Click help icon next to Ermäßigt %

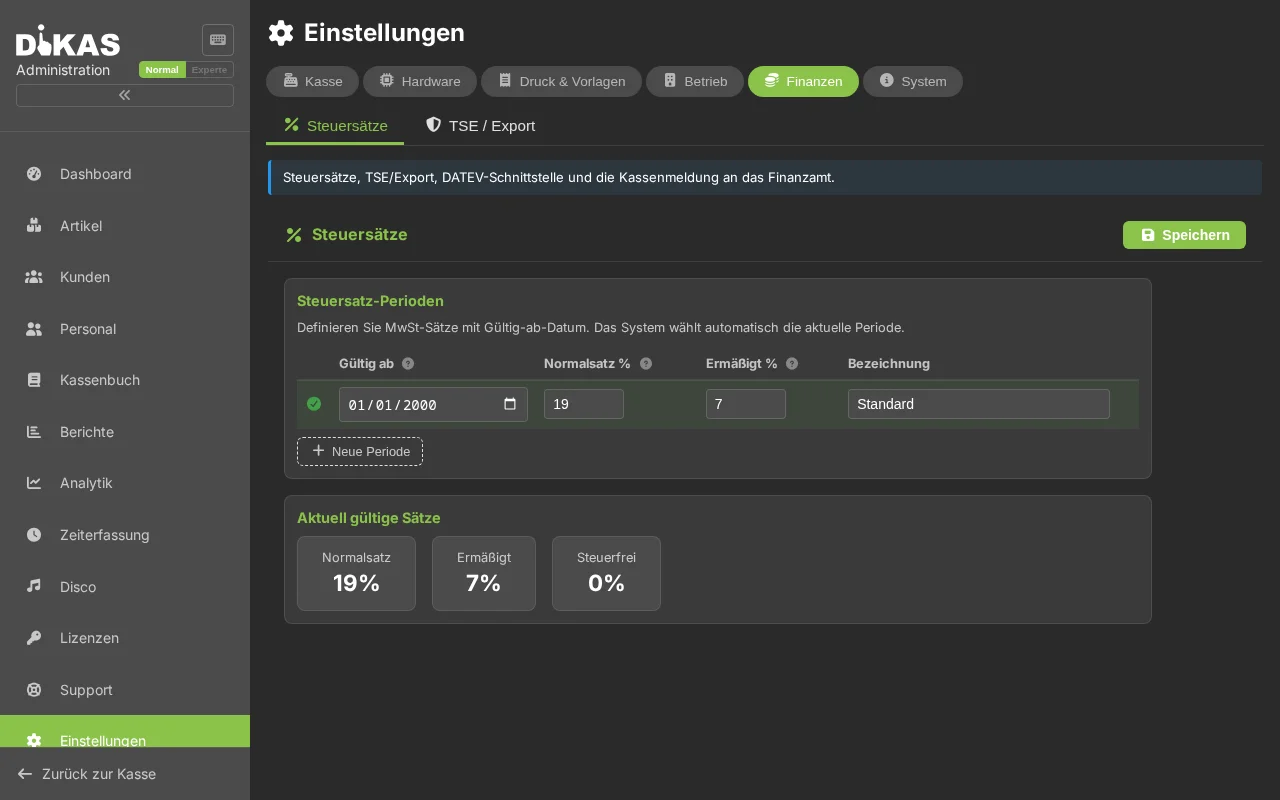click(792, 364)
